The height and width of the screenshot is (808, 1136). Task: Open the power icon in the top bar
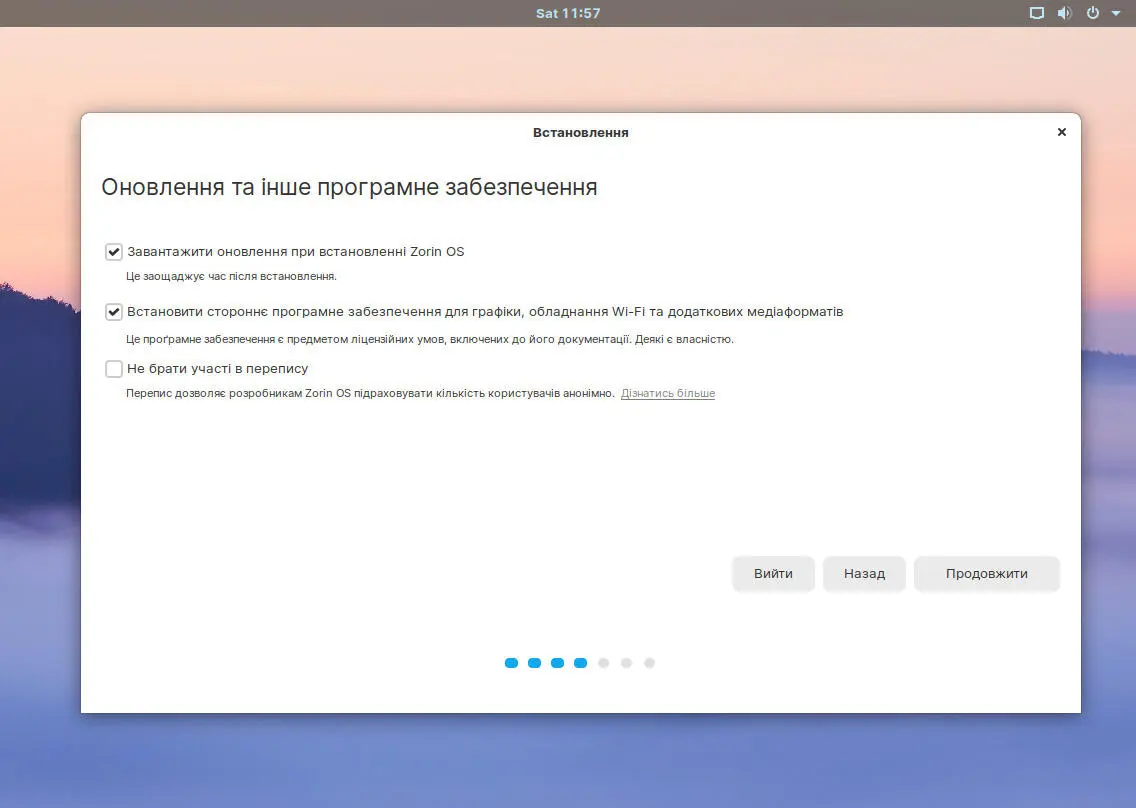pos(1093,13)
